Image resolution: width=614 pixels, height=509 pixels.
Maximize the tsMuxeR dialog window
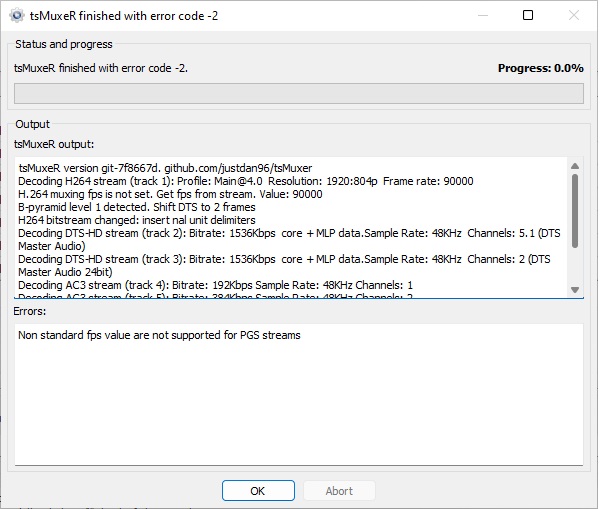coord(528,15)
